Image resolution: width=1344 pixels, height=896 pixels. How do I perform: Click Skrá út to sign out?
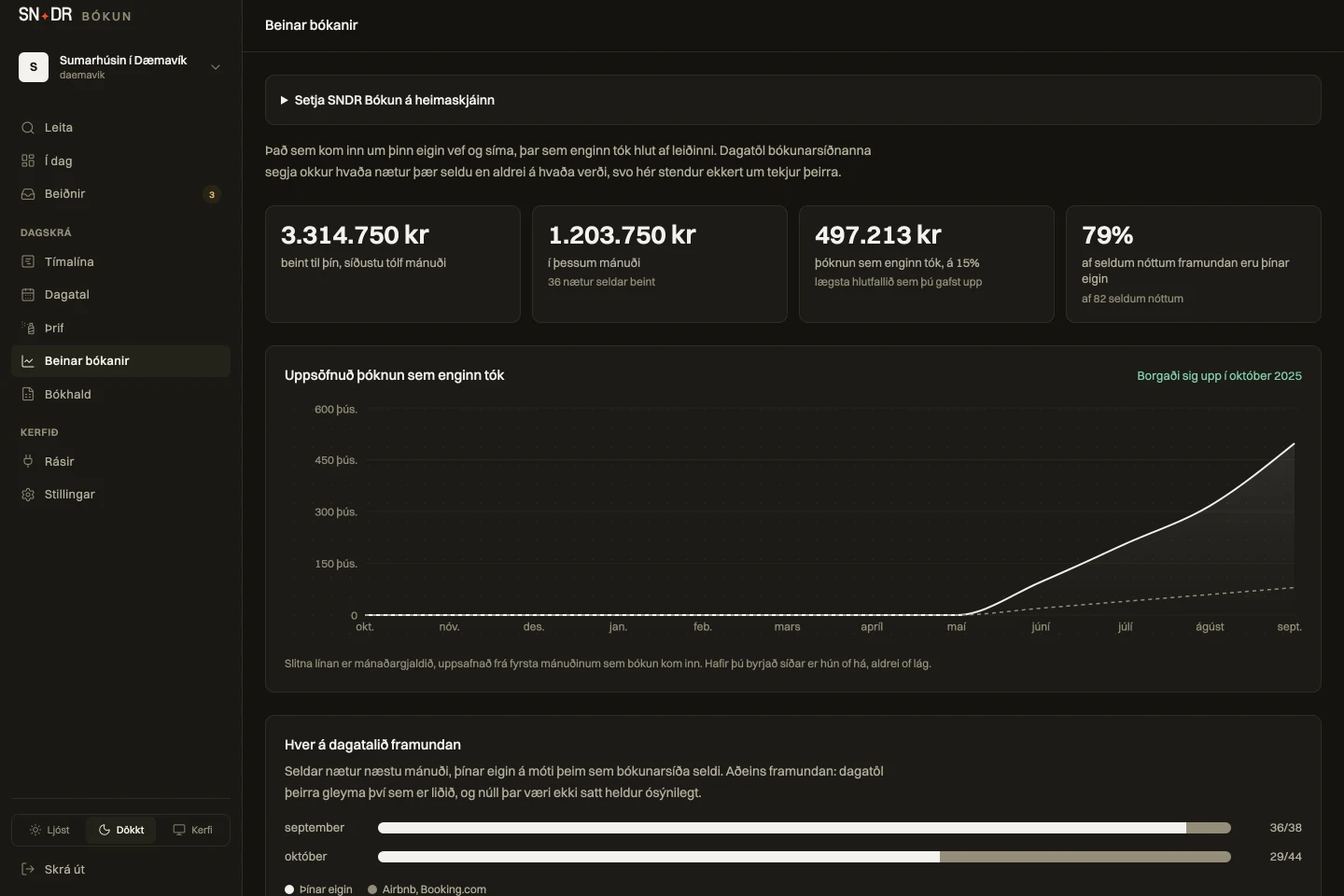pyautogui.click(x=120, y=869)
